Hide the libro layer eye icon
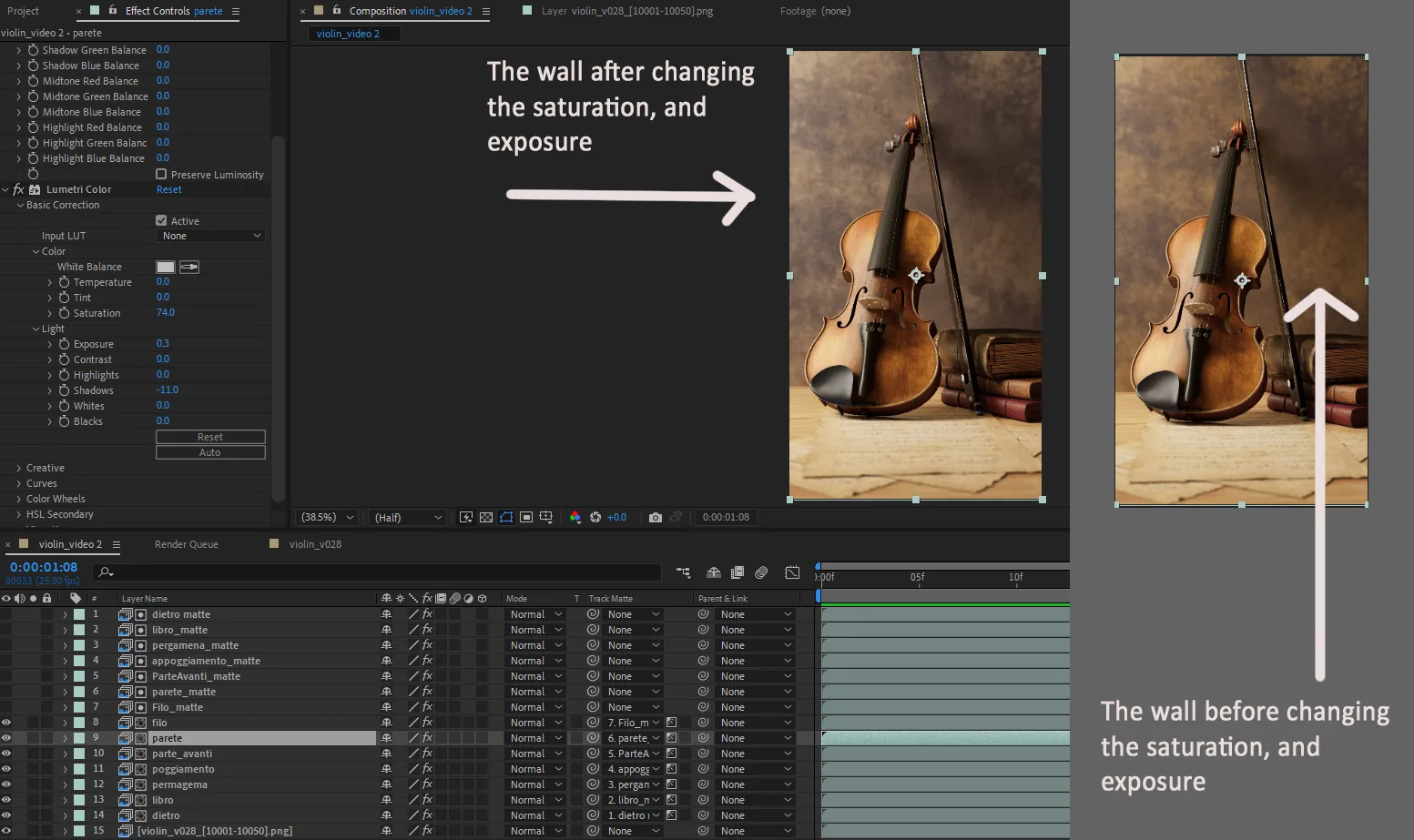Image resolution: width=1414 pixels, height=840 pixels. point(6,800)
